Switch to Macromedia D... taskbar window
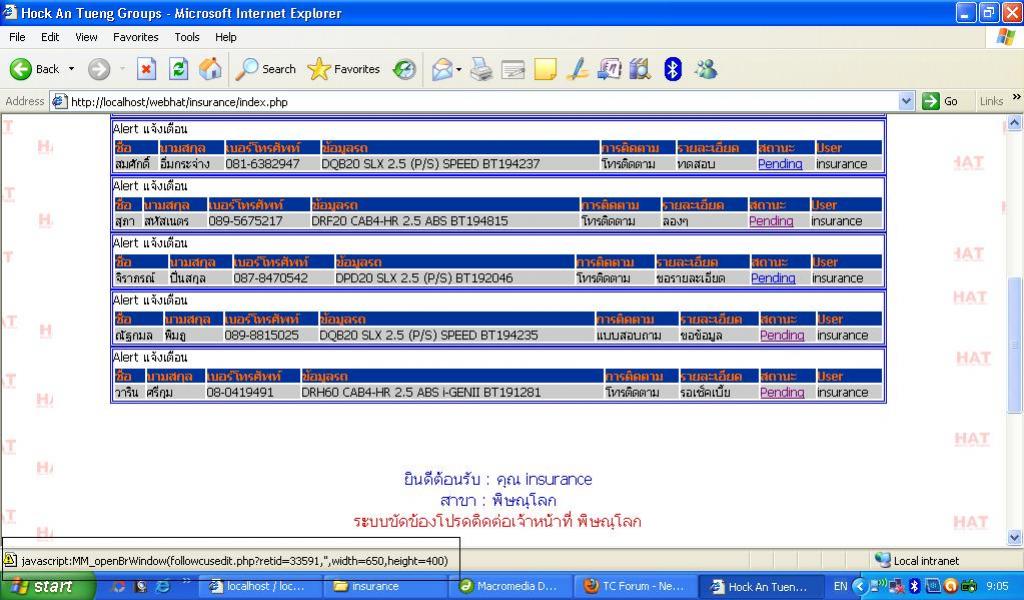The height and width of the screenshot is (600, 1024). [511, 586]
